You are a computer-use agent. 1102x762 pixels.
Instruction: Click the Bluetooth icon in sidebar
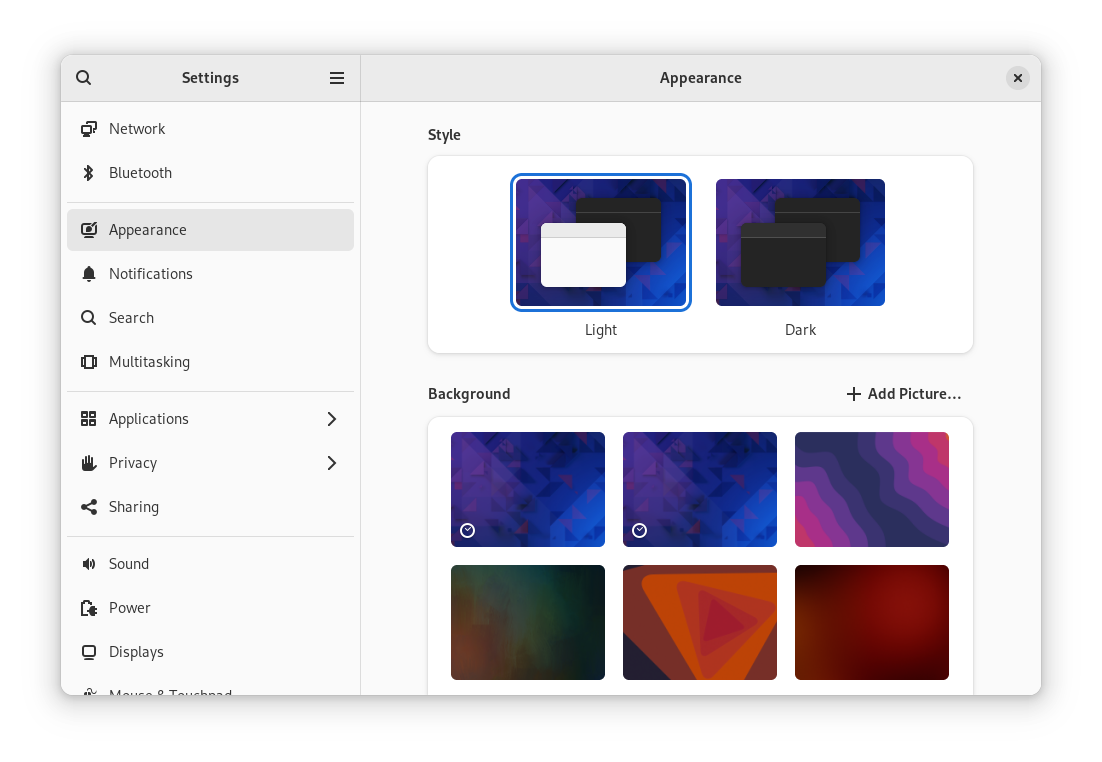pos(89,173)
